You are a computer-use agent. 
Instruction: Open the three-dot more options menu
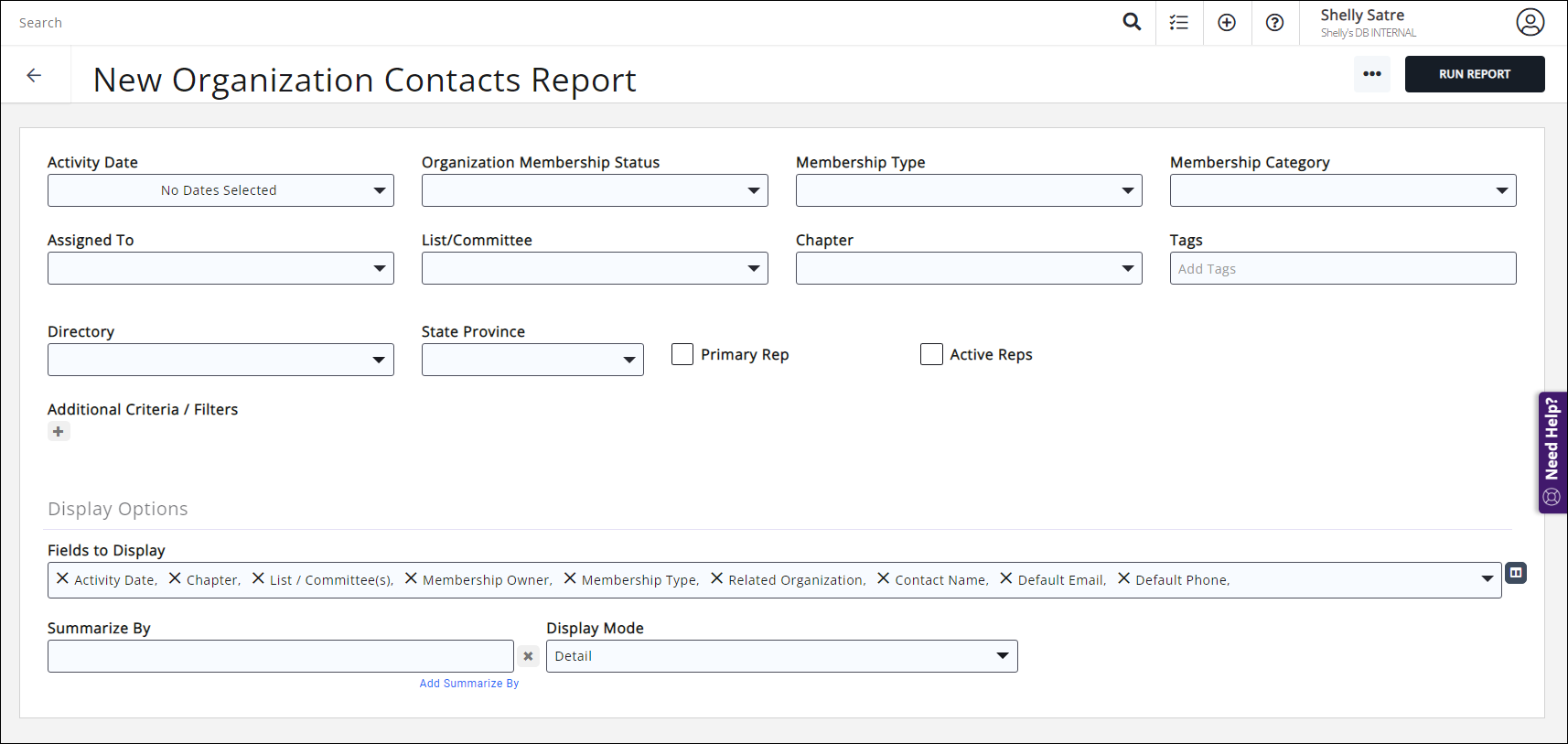[1371, 74]
